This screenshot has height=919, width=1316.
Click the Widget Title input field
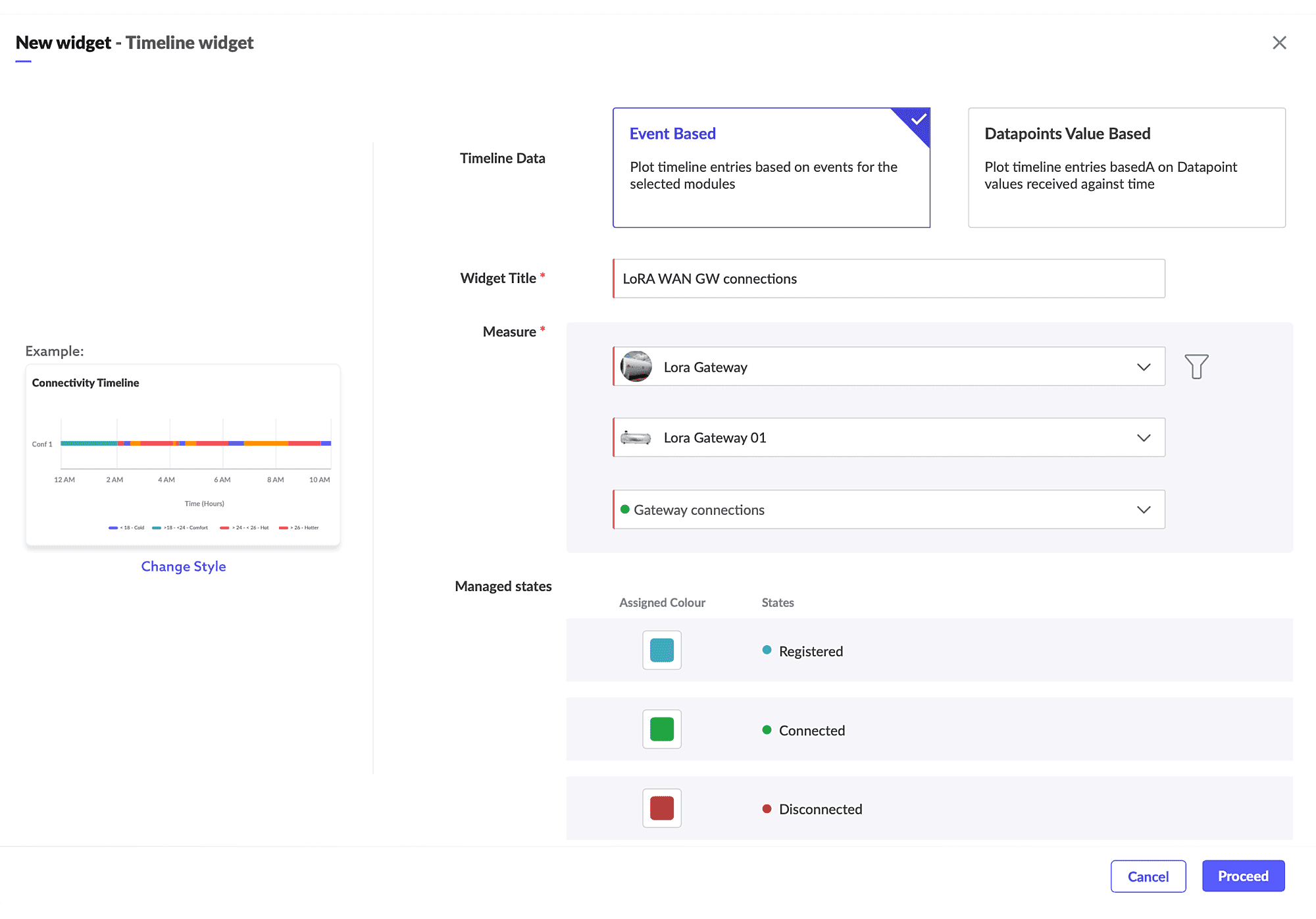[x=888, y=278]
